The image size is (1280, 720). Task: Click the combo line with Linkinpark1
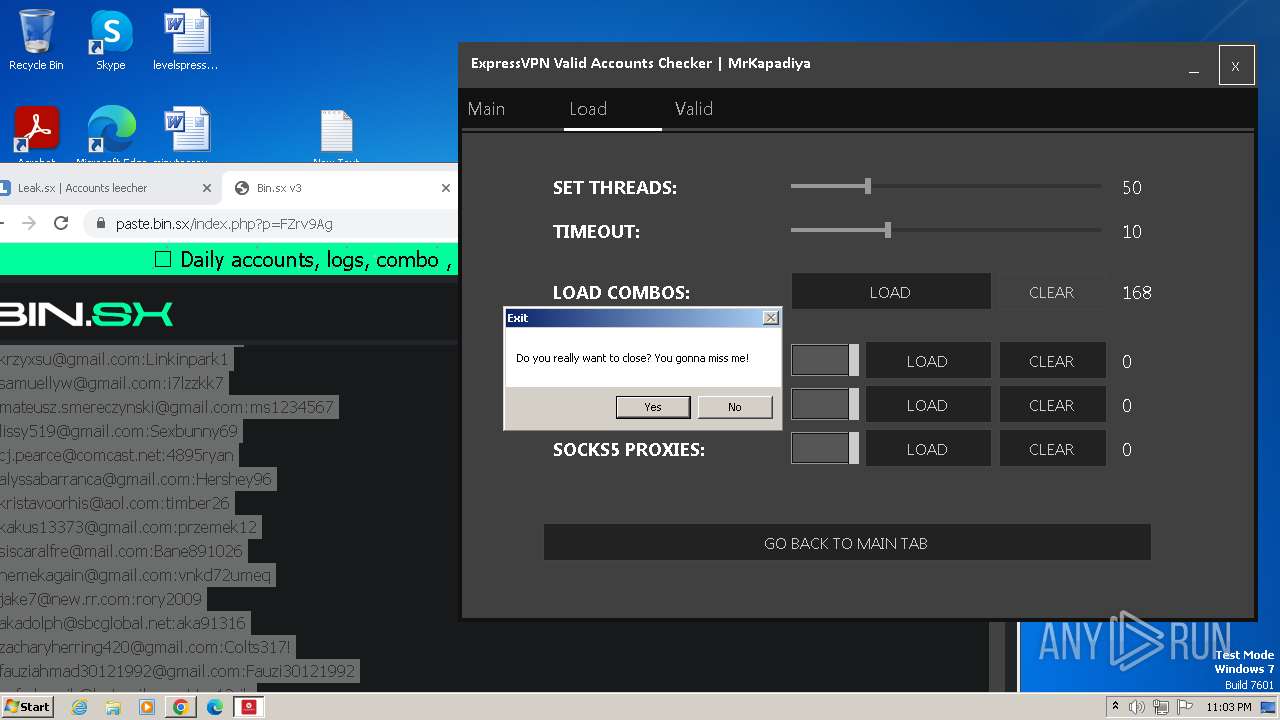(114, 359)
